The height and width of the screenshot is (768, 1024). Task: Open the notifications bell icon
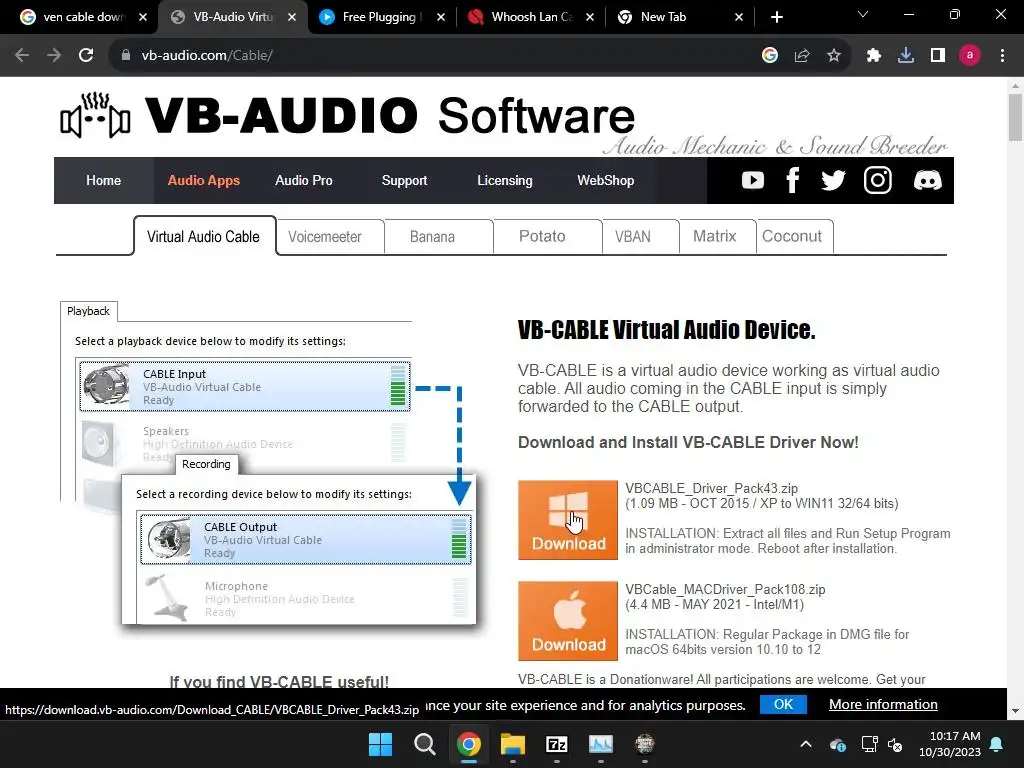(997, 744)
